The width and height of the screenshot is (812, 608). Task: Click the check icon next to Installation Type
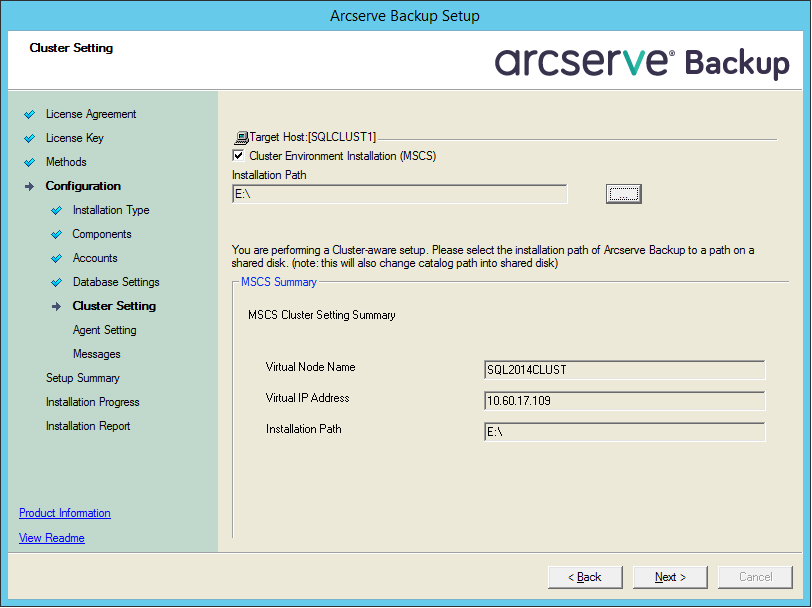pos(57,210)
